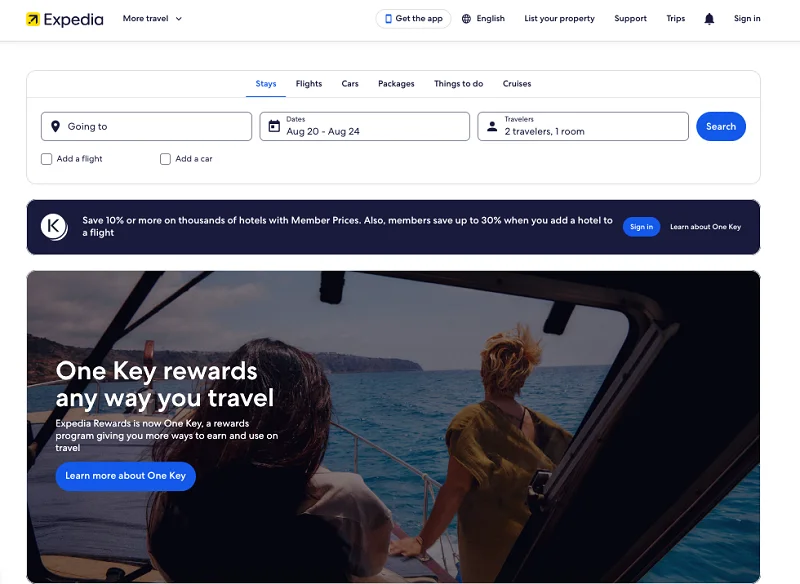Tick the Add a car checkbox

(165, 159)
